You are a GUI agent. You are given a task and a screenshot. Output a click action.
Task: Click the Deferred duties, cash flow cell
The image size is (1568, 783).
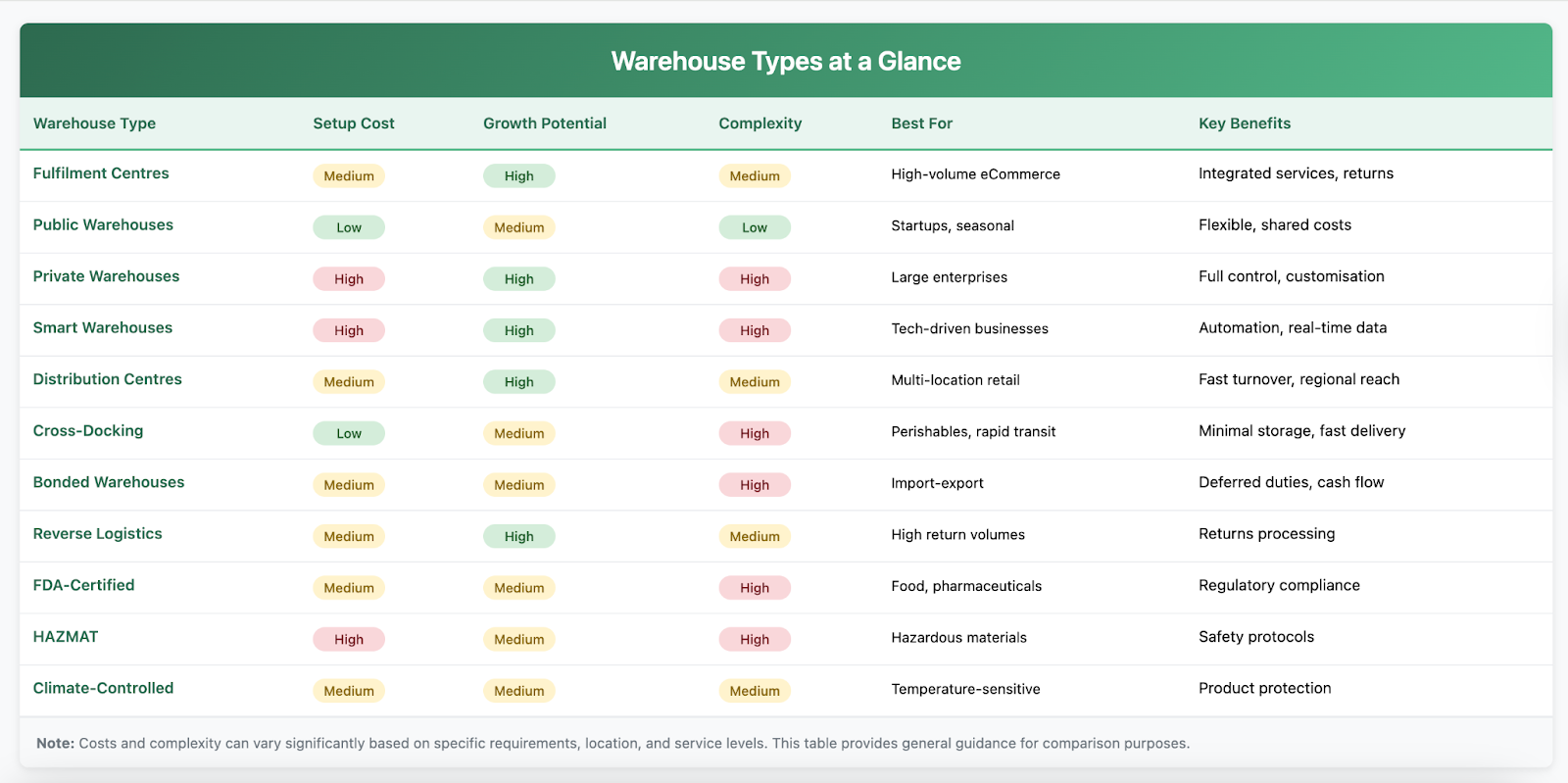(x=1292, y=482)
